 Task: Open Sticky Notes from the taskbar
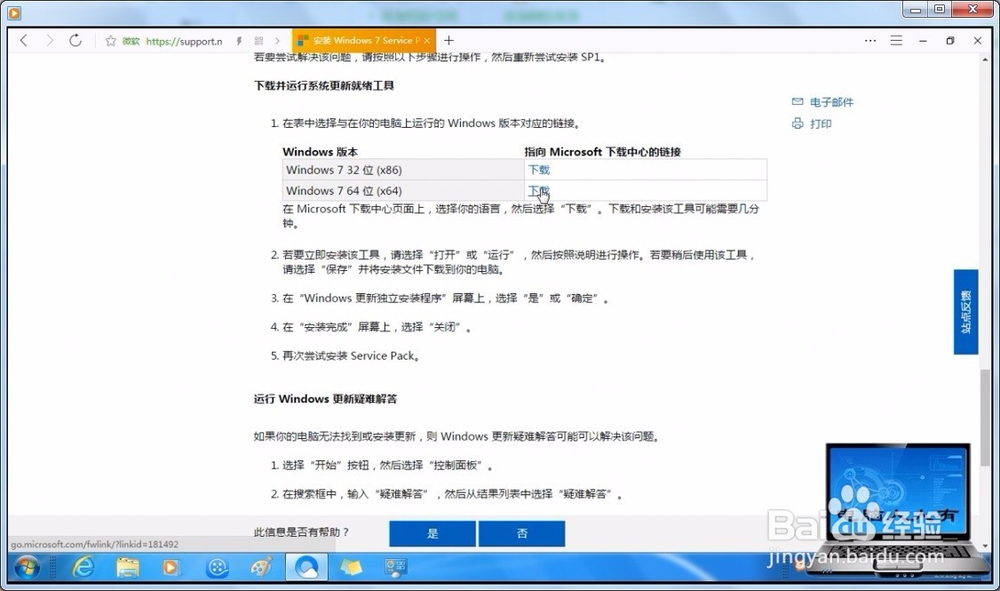351,567
